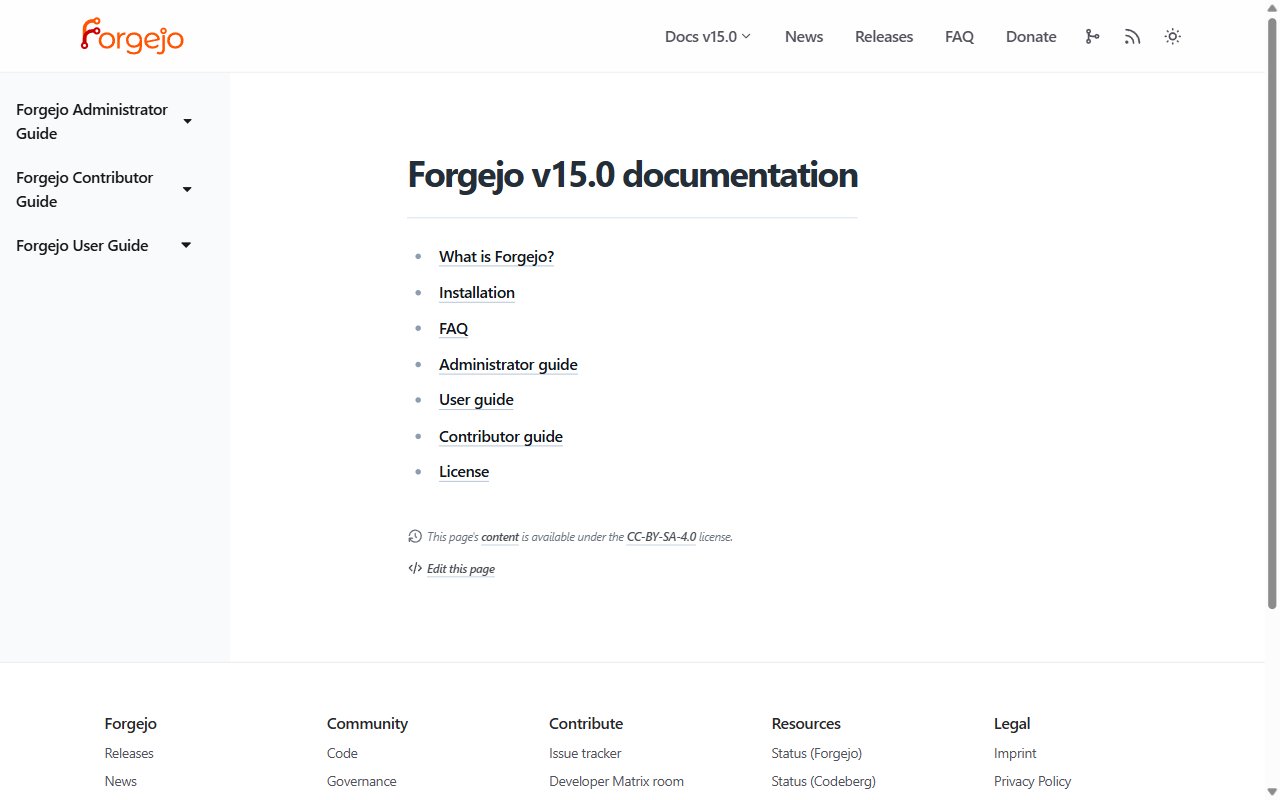Screen dimensions: 1280x800
Task: Open Status (Forgejo) footer link
Action: click(x=816, y=753)
